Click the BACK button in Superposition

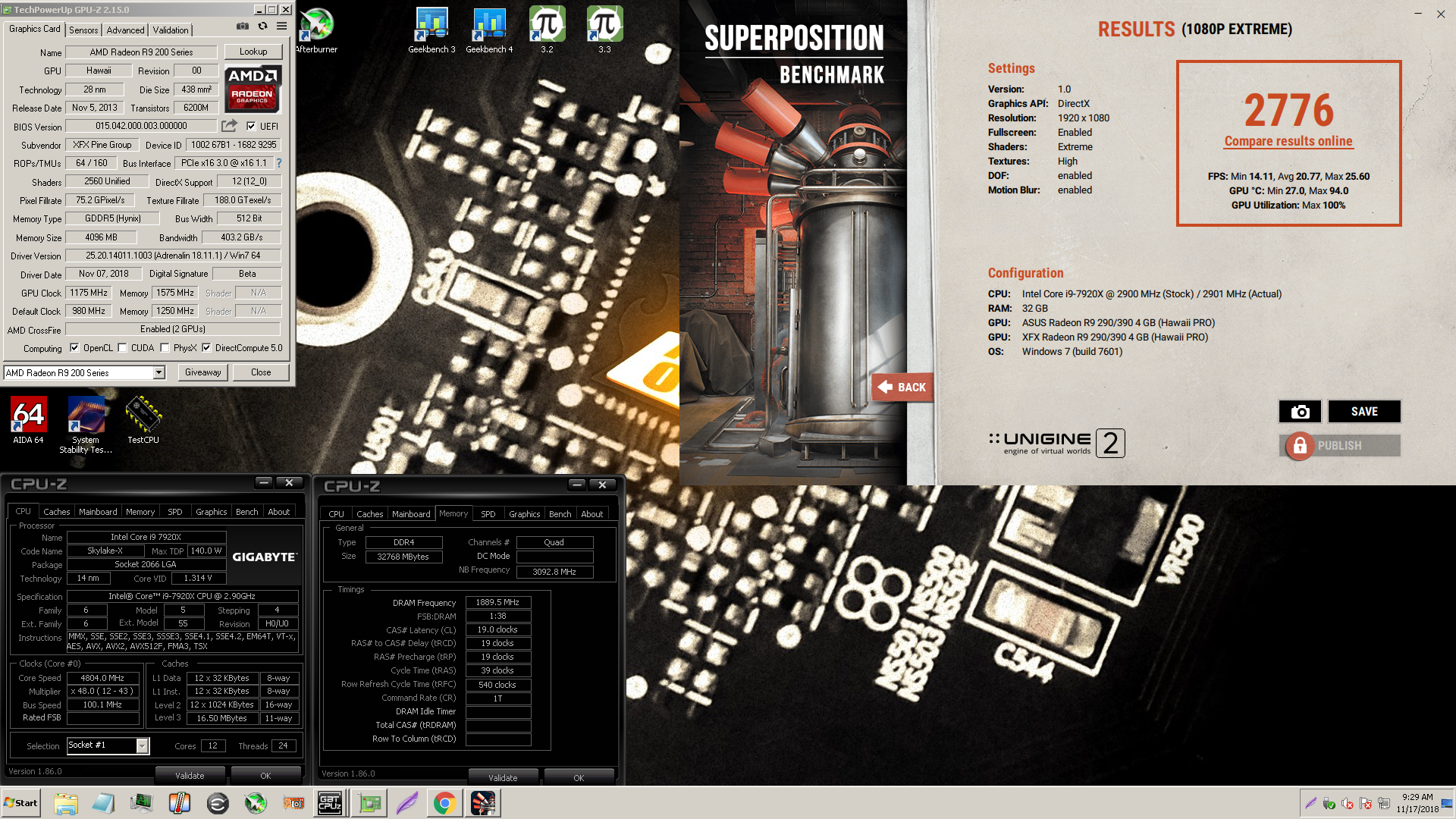902,387
